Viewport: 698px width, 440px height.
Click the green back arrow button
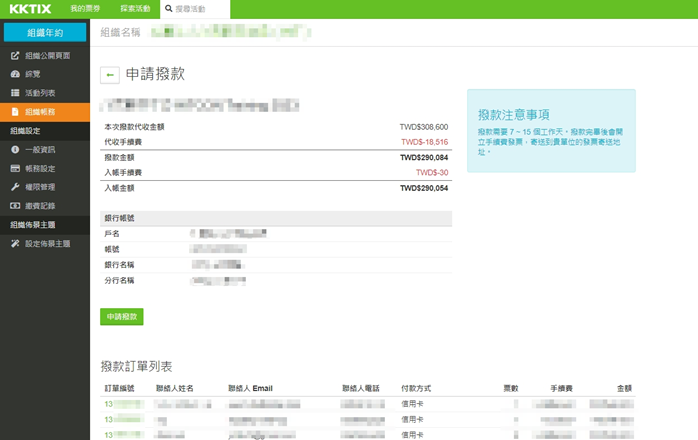109,75
